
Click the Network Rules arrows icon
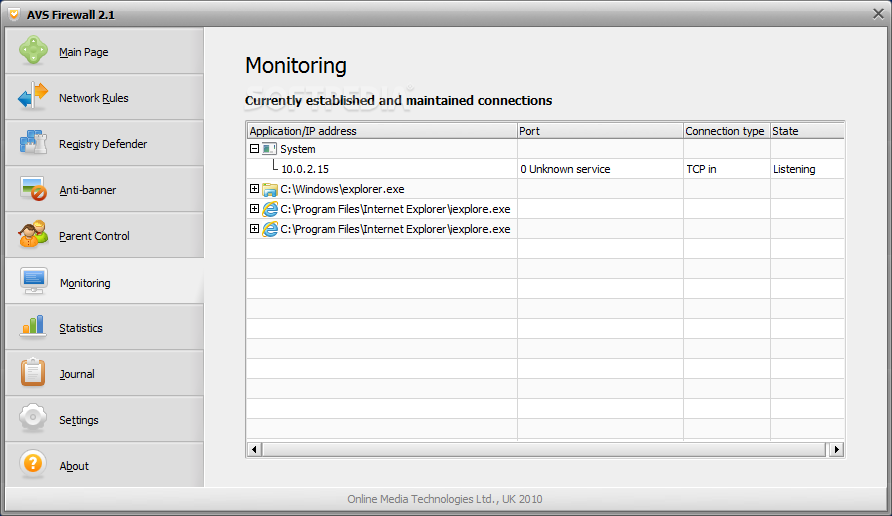click(x=33, y=96)
